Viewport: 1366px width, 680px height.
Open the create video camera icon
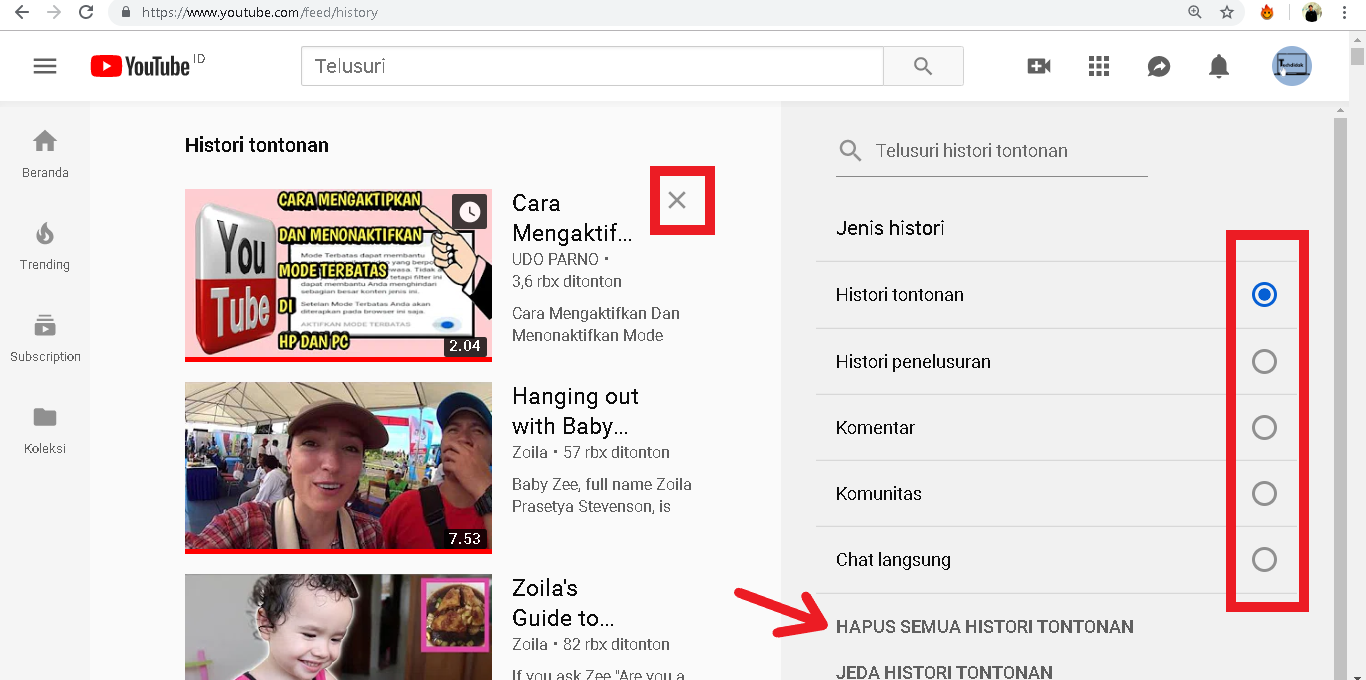1039,66
